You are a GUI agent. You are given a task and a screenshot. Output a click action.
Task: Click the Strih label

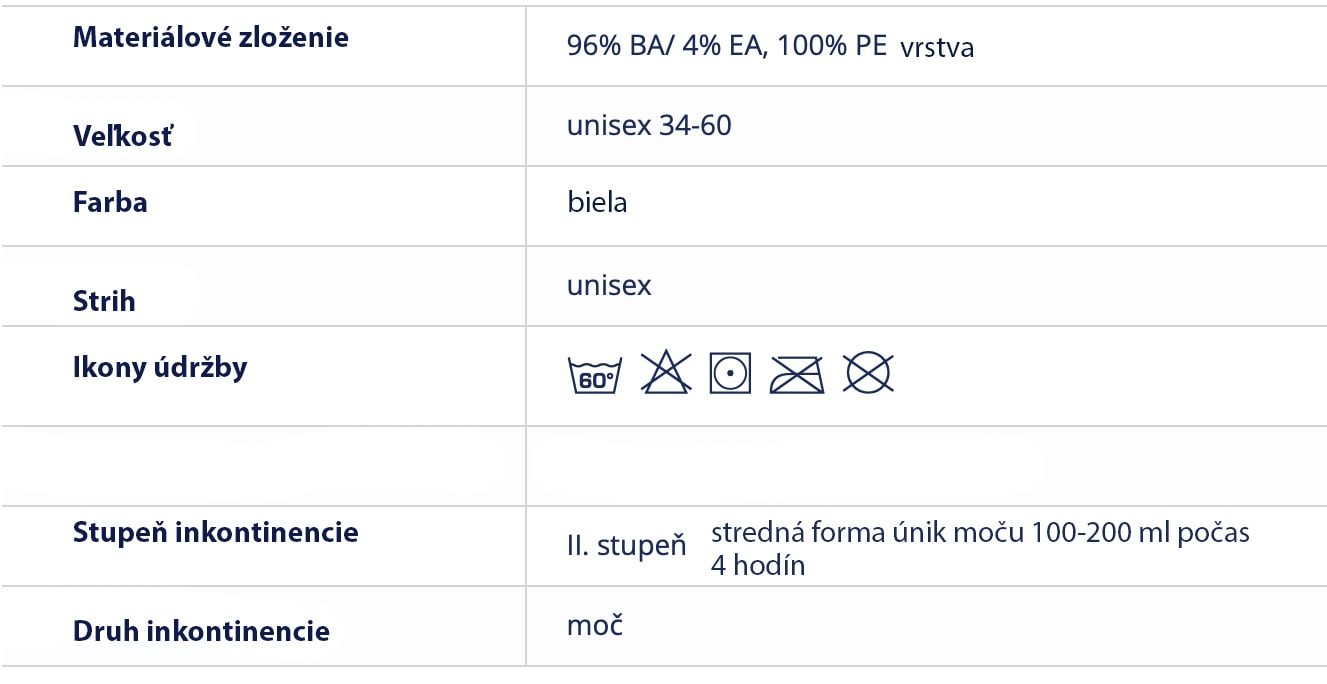tap(104, 301)
